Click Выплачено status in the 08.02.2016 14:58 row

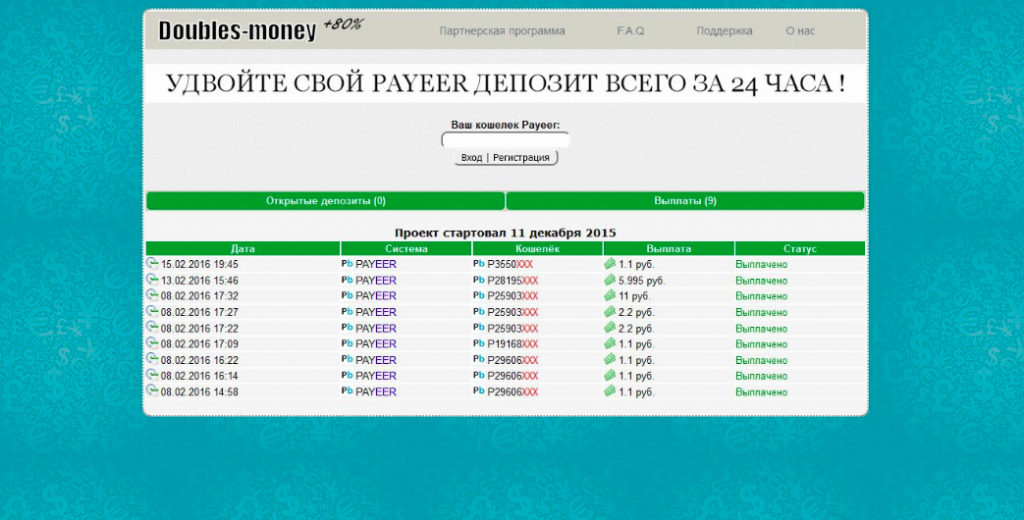pyautogui.click(x=761, y=392)
